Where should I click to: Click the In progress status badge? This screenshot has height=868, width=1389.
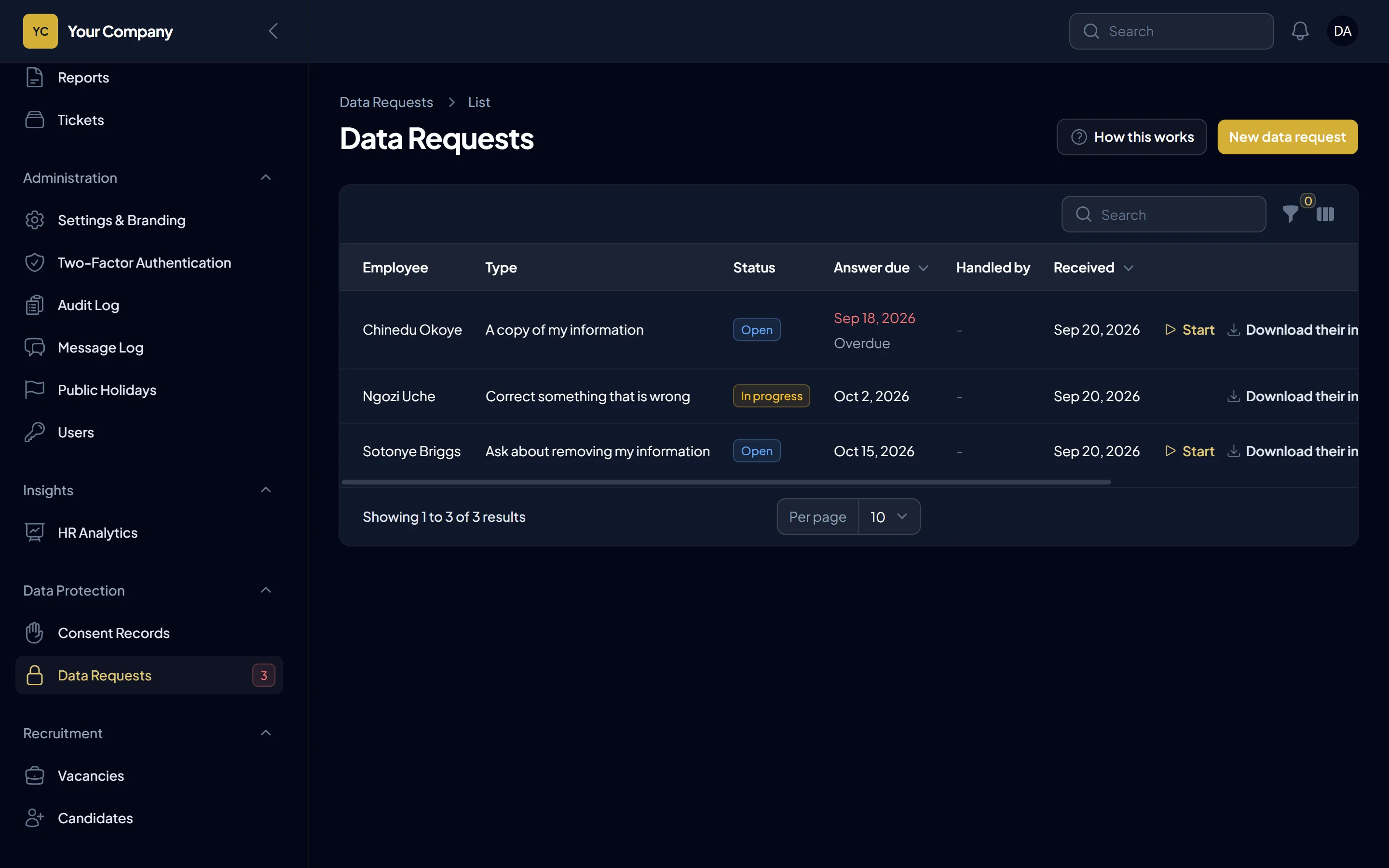coord(771,396)
